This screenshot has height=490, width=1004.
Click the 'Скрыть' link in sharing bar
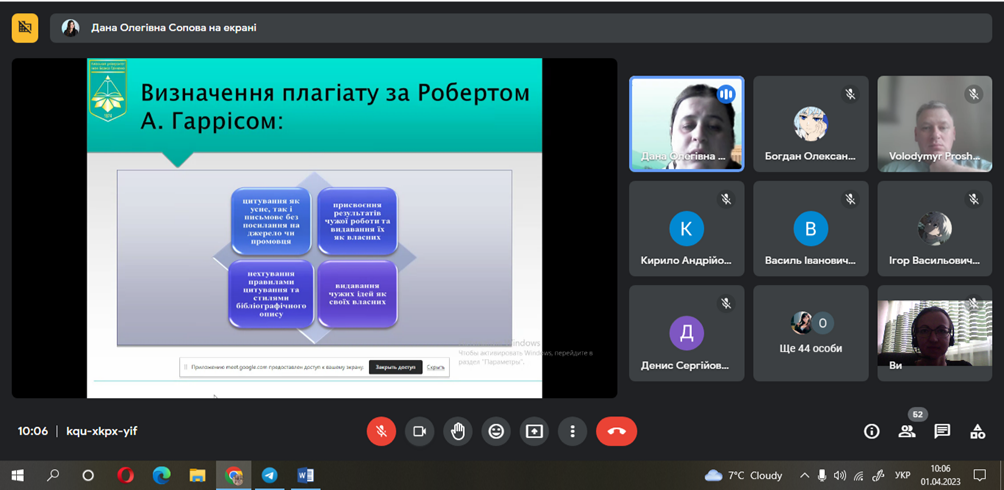coord(436,367)
